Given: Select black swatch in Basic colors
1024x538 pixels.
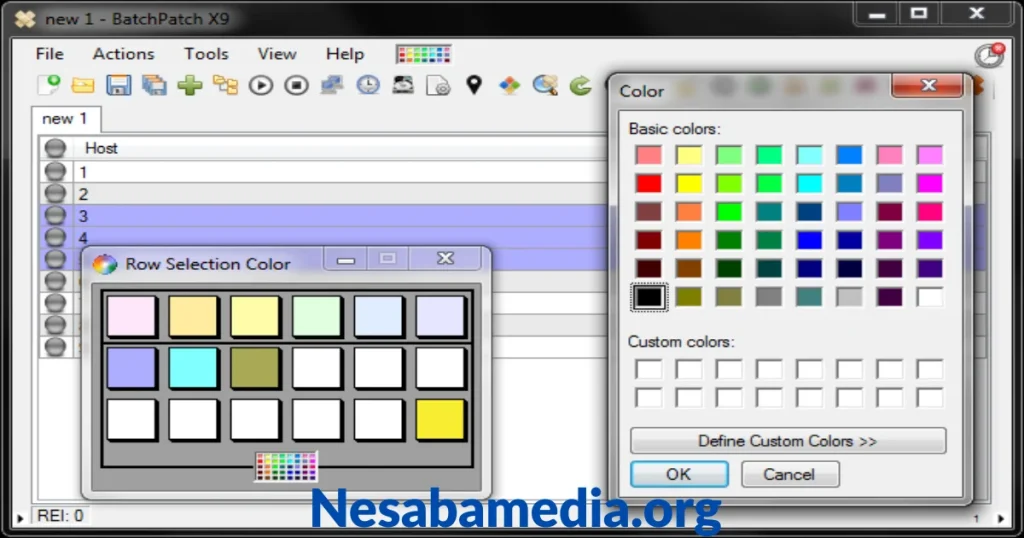Looking at the screenshot, I should 649,297.
